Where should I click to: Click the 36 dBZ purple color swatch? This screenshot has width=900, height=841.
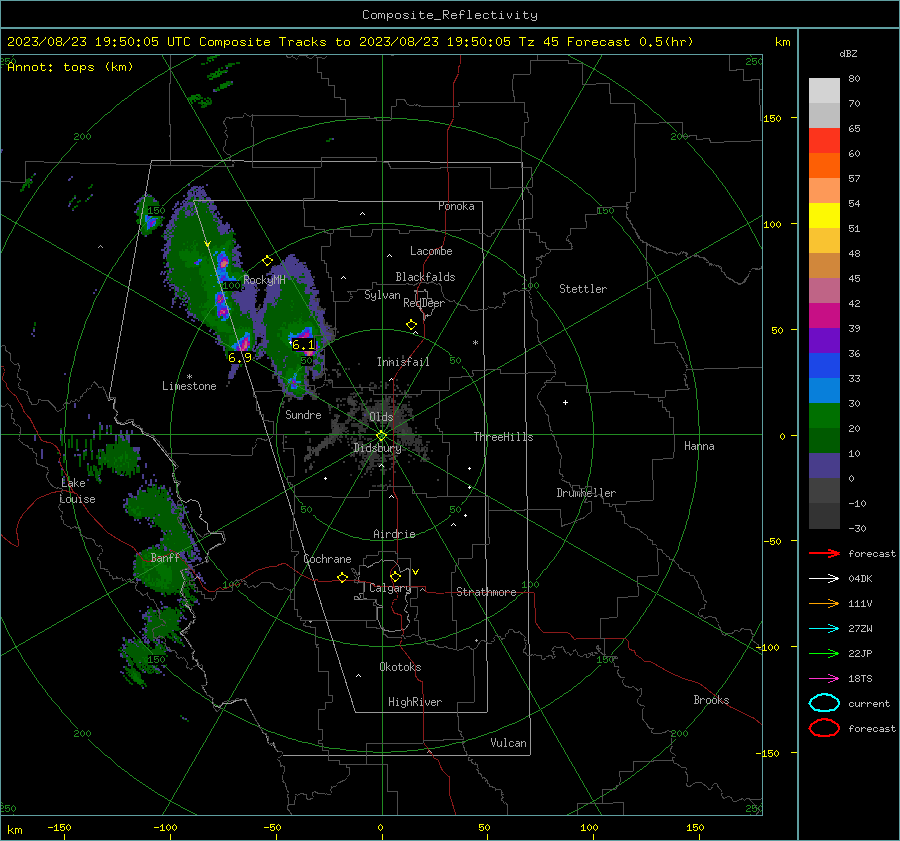point(824,340)
